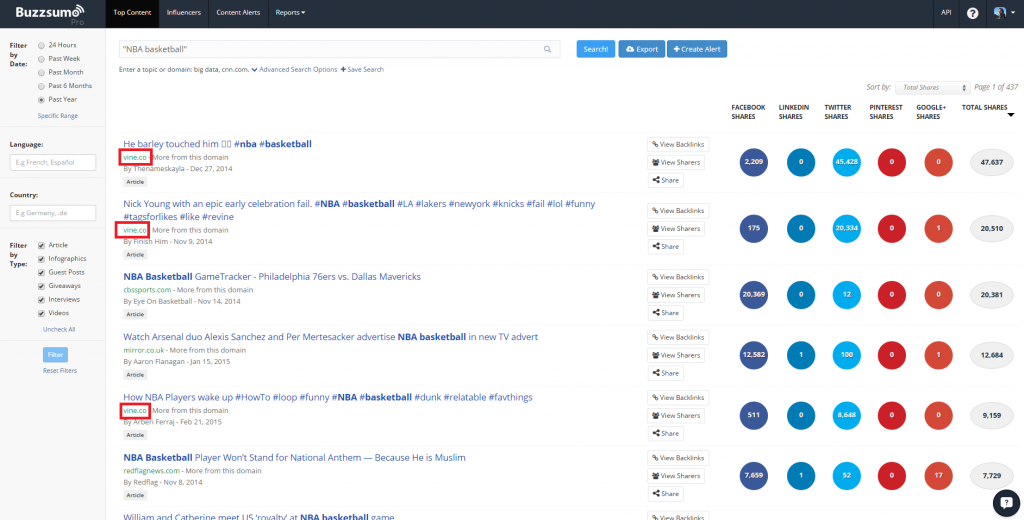Click the total shares bubble 12,684

pos(991,355)
